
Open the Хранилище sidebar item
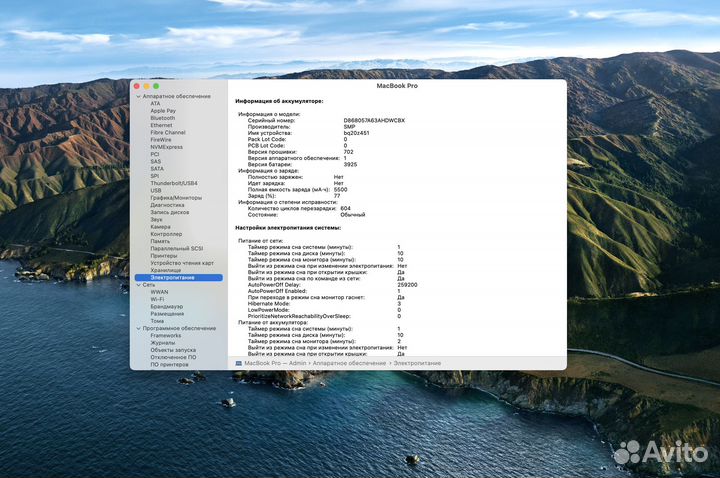pos(165,270)
